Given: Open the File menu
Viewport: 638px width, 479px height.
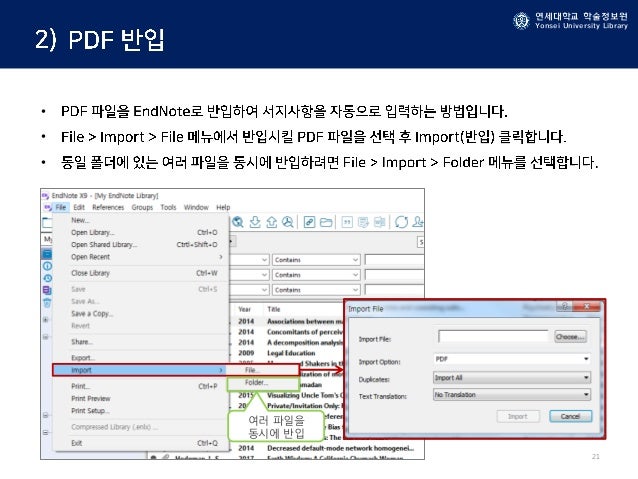Looking at the screenshot, I should (x=61, y=207).
